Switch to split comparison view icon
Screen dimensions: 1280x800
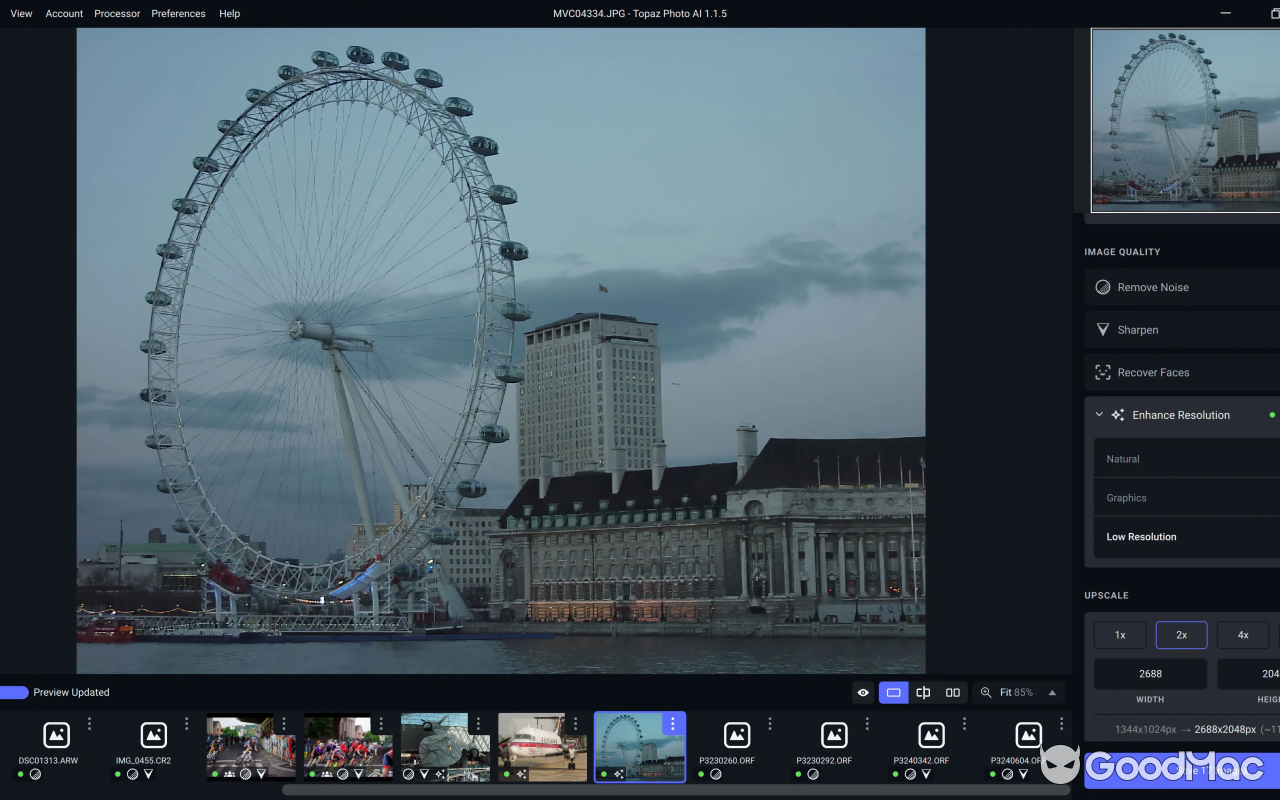[923, 692]
